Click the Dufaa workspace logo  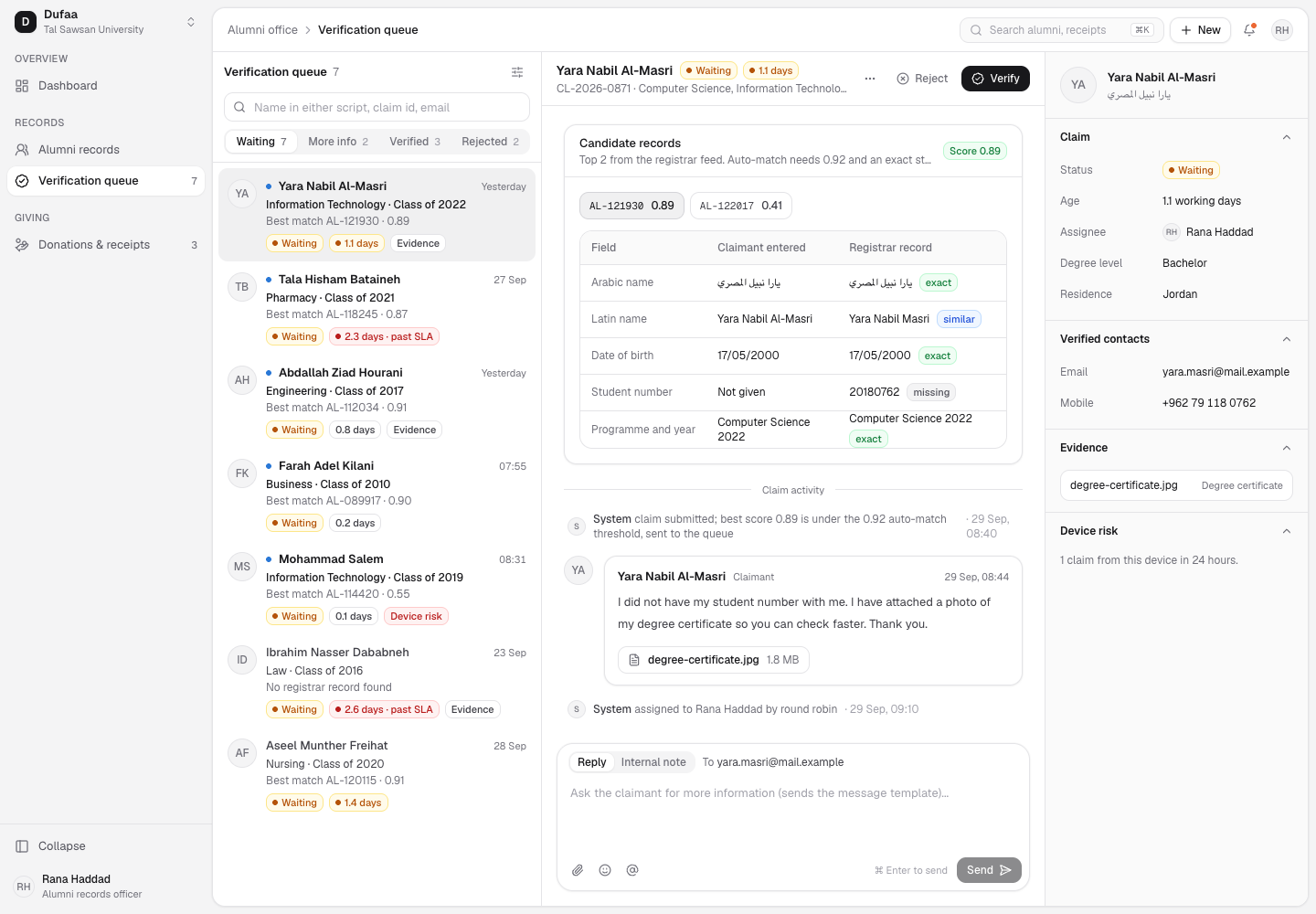coord(26,22)
